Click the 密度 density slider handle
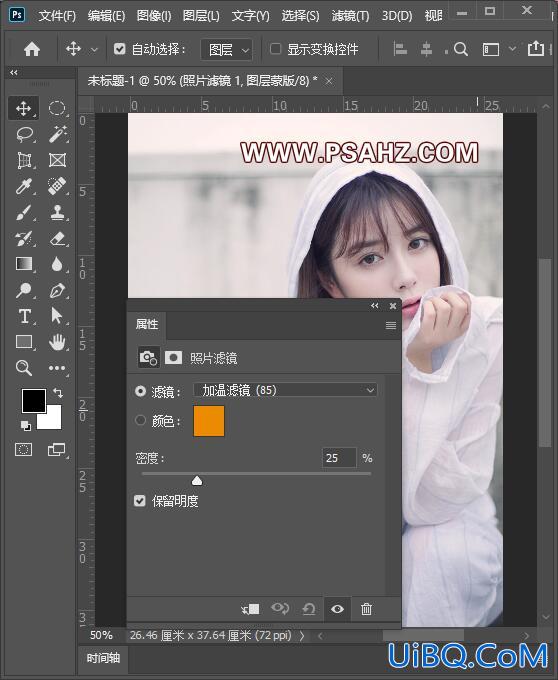Screen dimensions: 558x680 tap(197, 480)
